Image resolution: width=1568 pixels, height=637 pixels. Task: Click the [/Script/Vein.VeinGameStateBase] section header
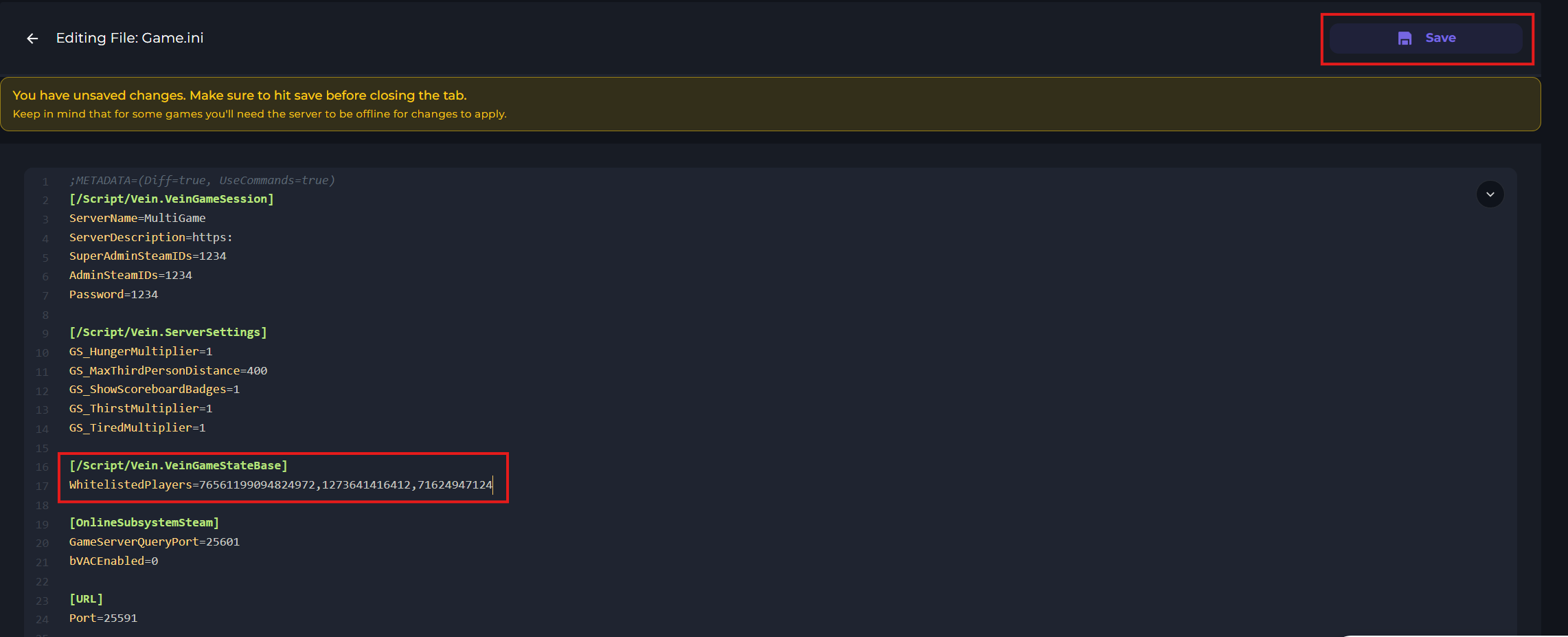(178, 466)
